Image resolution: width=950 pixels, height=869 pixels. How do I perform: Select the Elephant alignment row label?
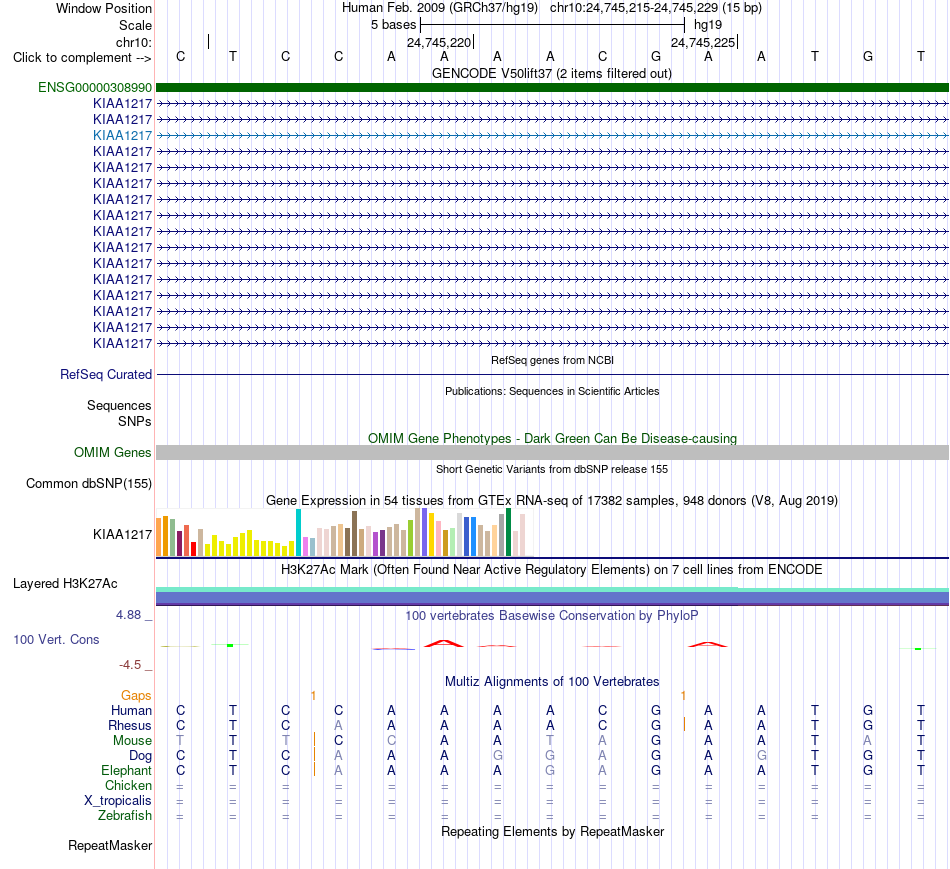coord(127,771)
